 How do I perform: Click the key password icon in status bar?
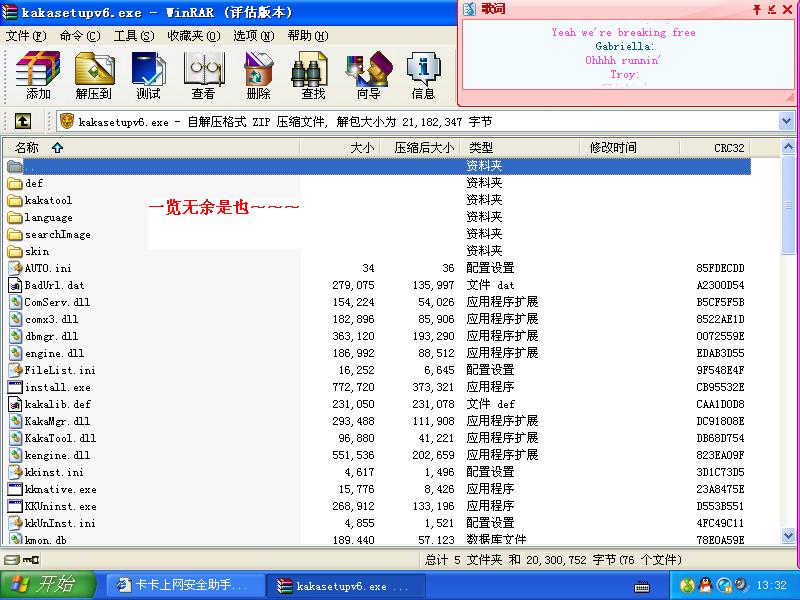[31, 560]
